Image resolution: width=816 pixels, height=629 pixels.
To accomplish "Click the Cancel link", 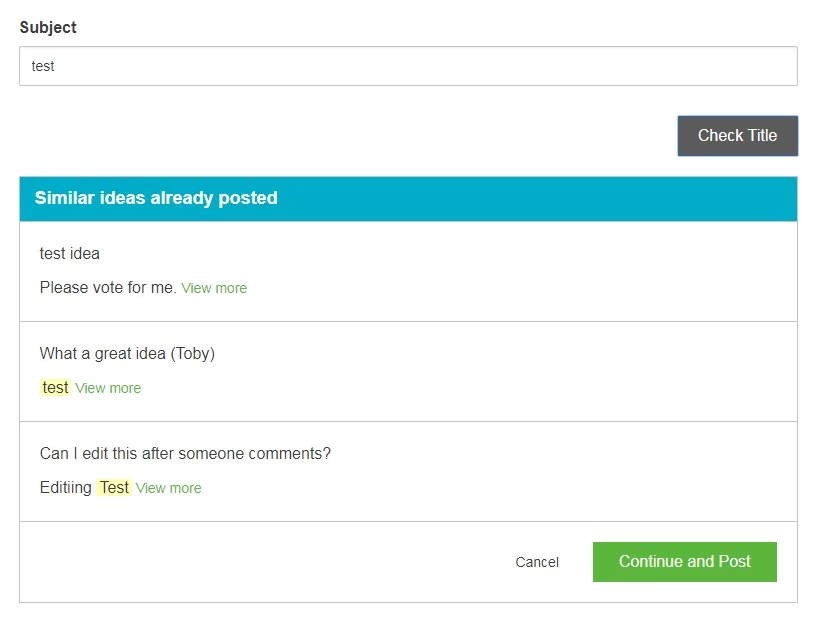I will click(536, 561).
